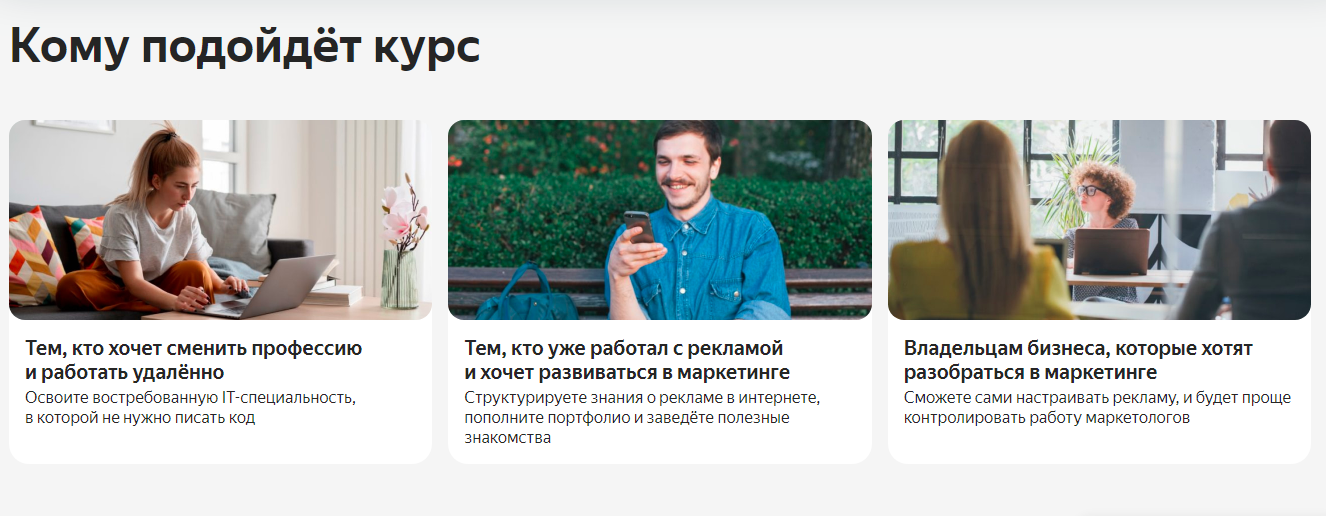Open the photo of man with phone
Viewport: 1326px width, 516px height.
point(660,220)
